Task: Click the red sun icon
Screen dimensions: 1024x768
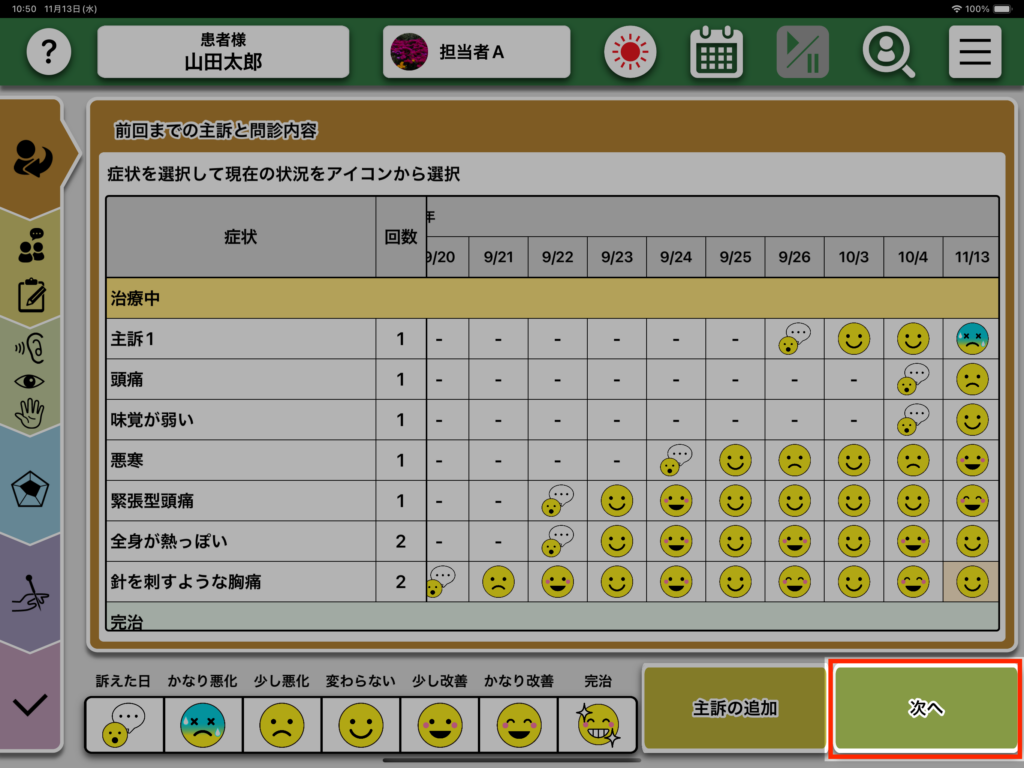Action: [x=630, y=52]
